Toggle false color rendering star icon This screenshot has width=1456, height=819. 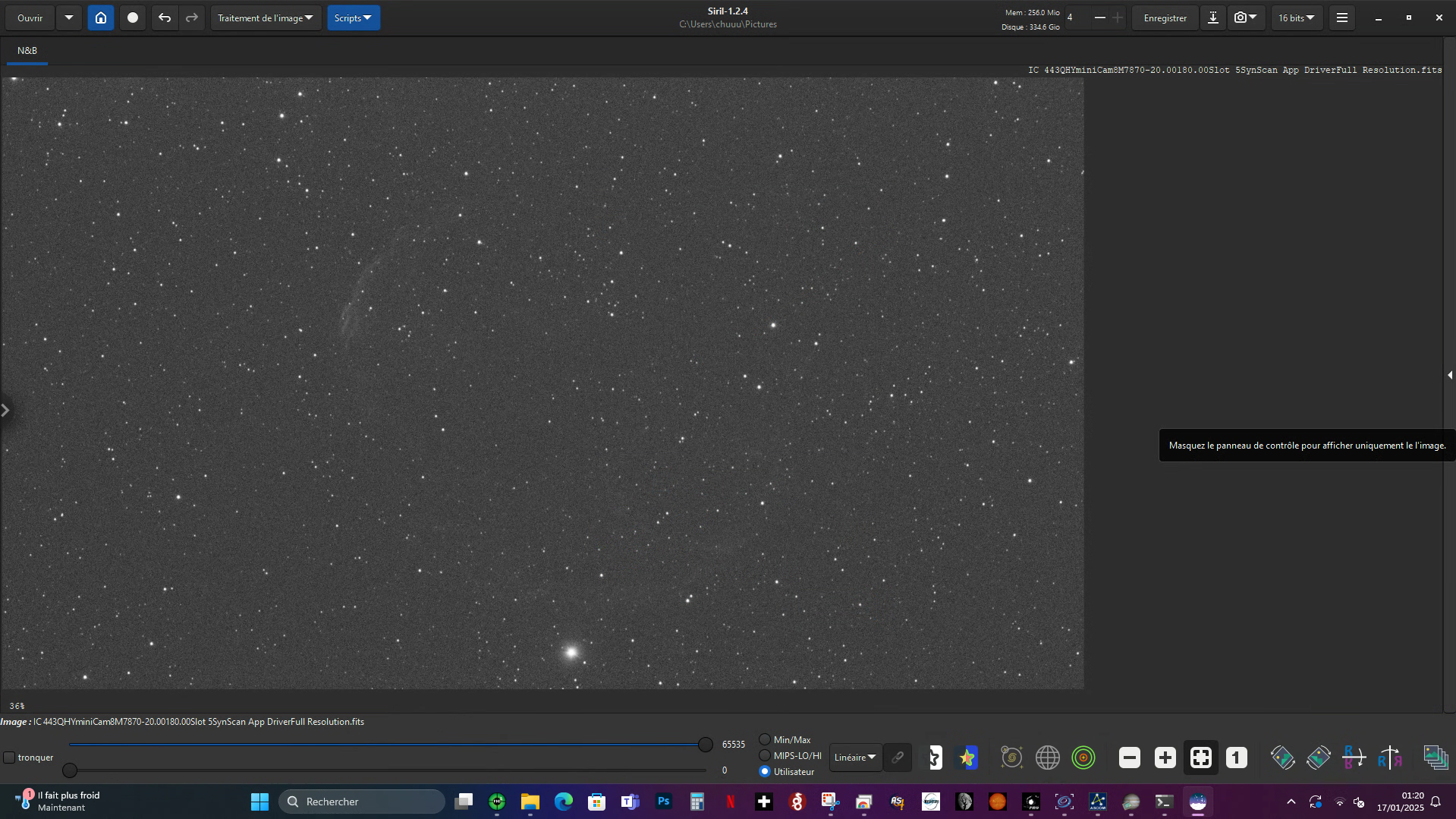[967, 757]
